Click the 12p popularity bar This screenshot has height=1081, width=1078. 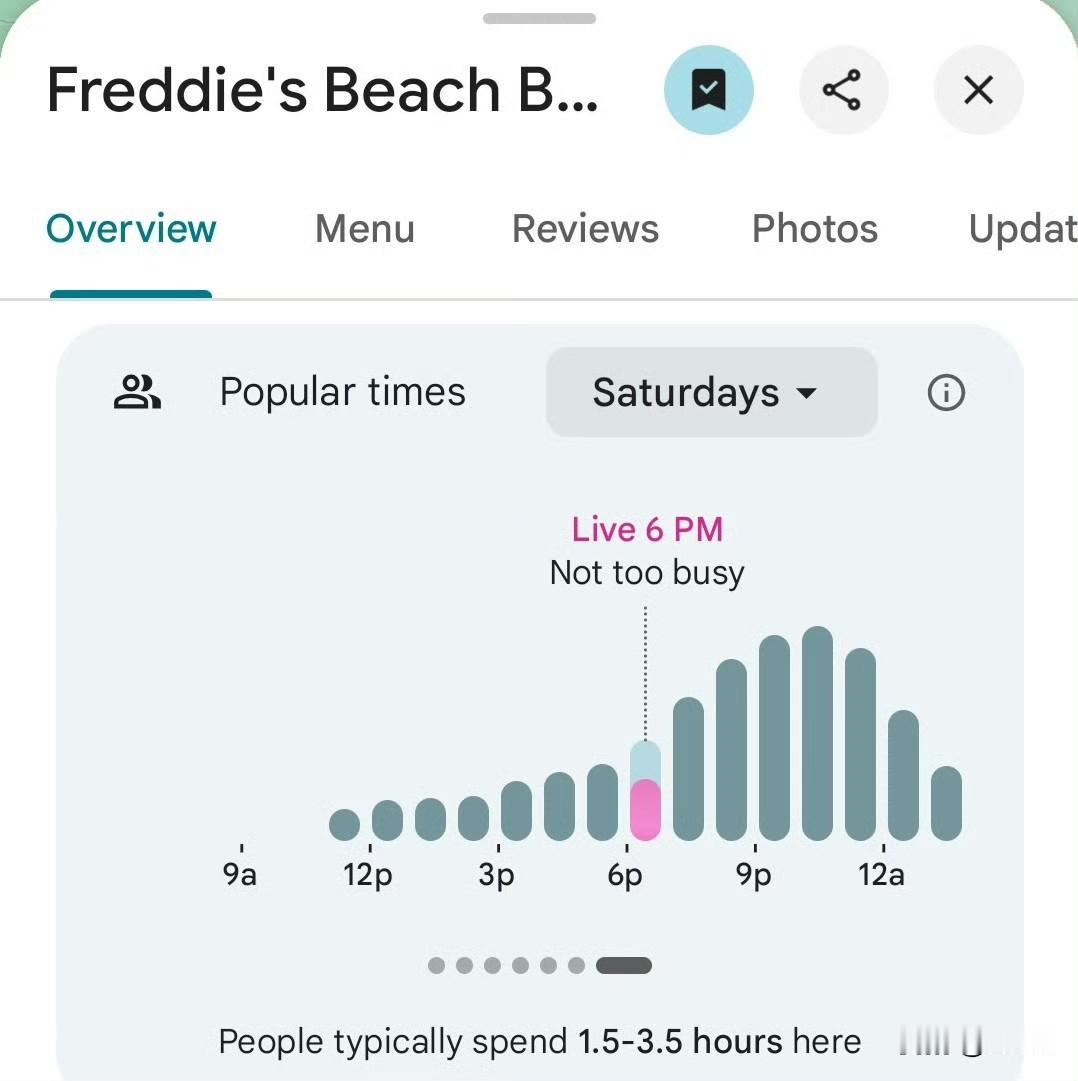387,820
